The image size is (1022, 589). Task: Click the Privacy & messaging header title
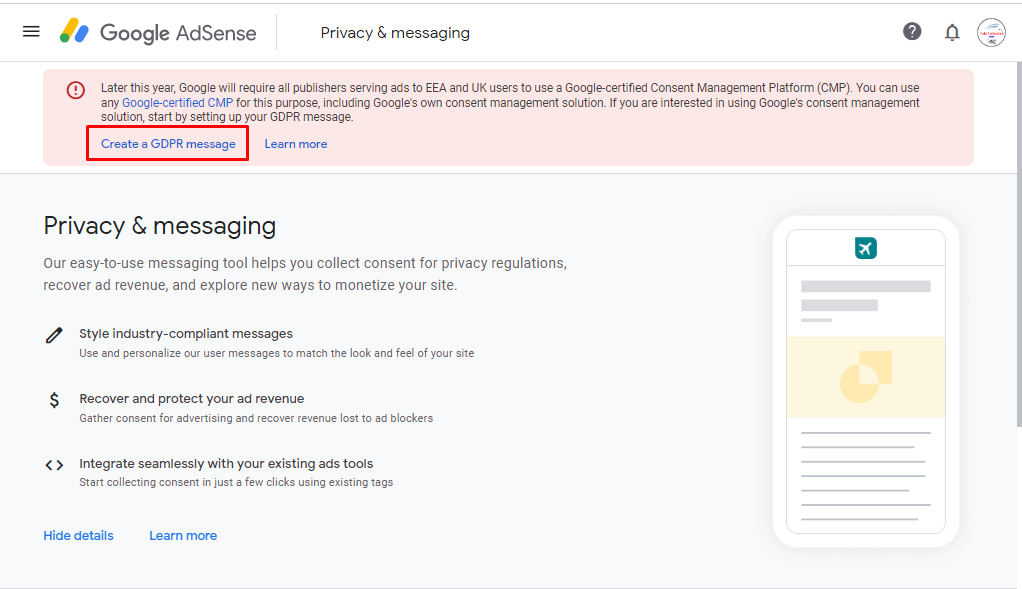(395, 33)
